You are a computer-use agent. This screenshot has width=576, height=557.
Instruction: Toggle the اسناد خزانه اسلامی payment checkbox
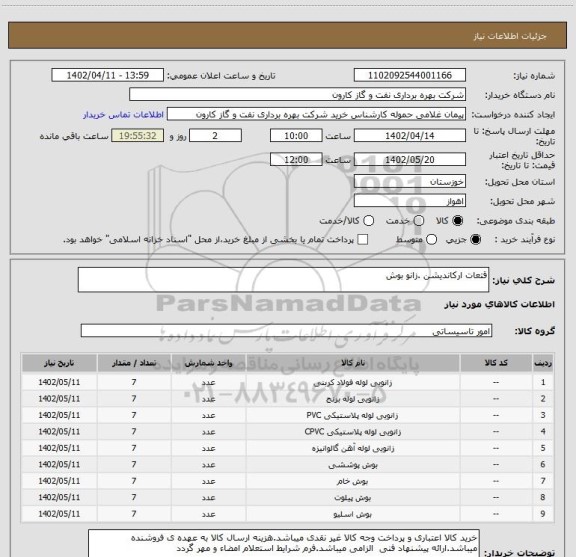coord(363,240)
